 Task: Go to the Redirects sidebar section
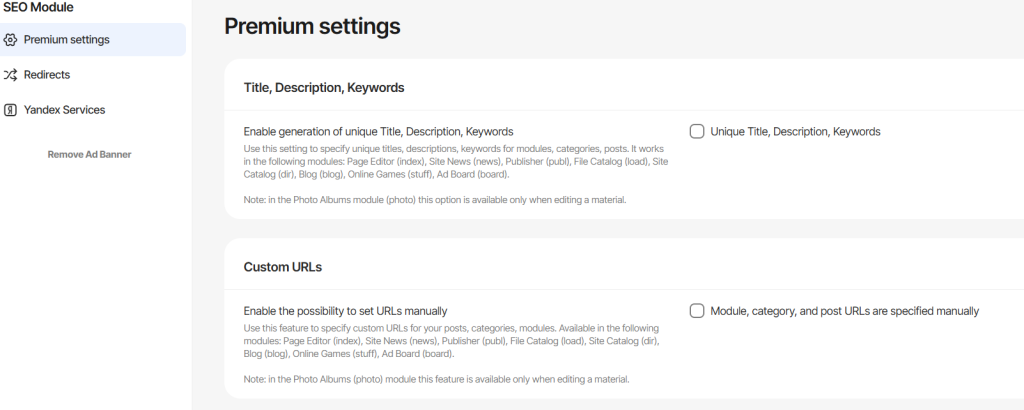click(x=92, y=74)
